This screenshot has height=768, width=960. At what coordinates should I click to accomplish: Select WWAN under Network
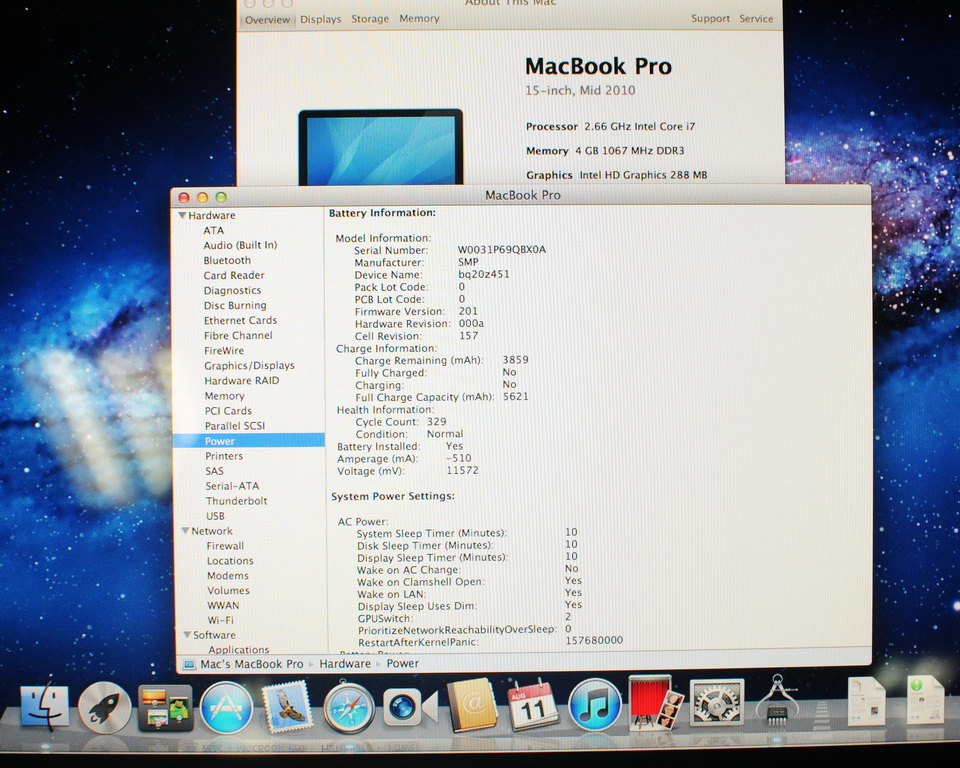223,606
